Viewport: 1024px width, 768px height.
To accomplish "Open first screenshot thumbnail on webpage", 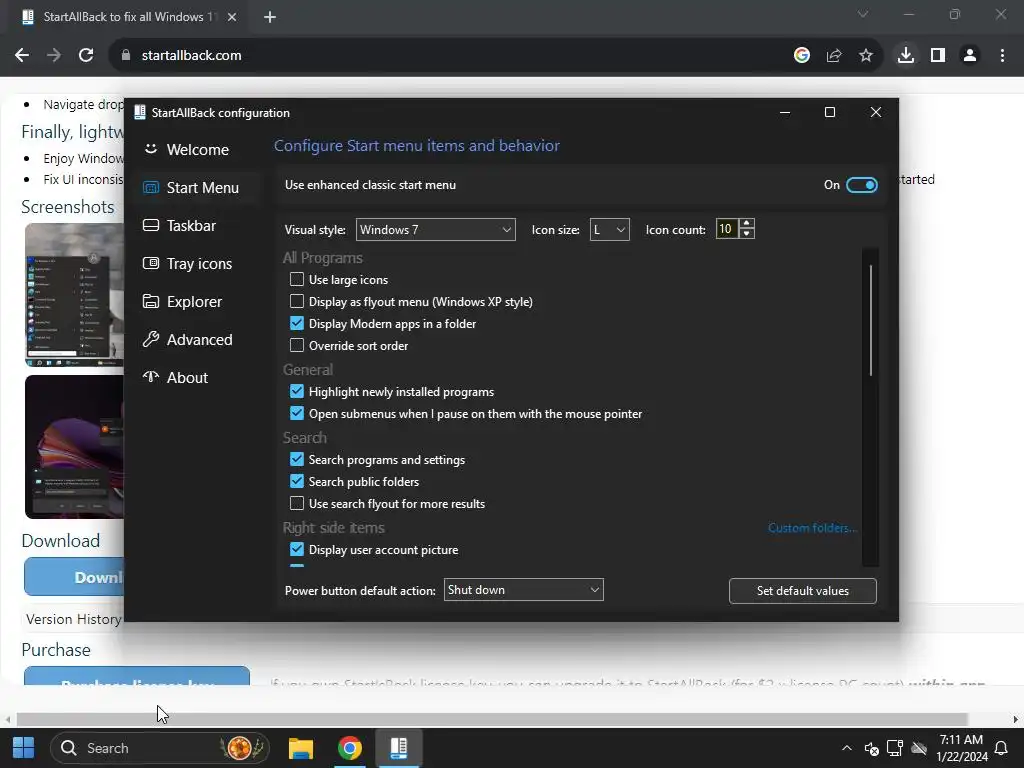I will 74,295.
